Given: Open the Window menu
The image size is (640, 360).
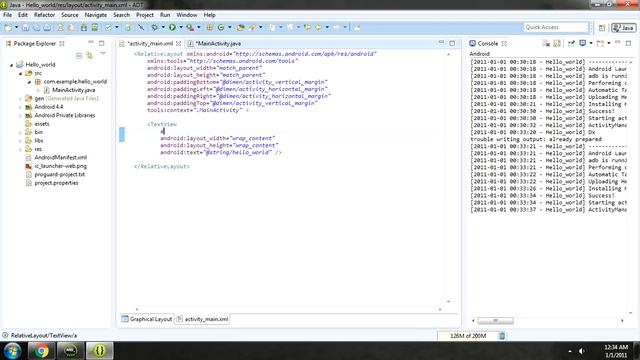Looking at the screenshot, I should [187, 15].
